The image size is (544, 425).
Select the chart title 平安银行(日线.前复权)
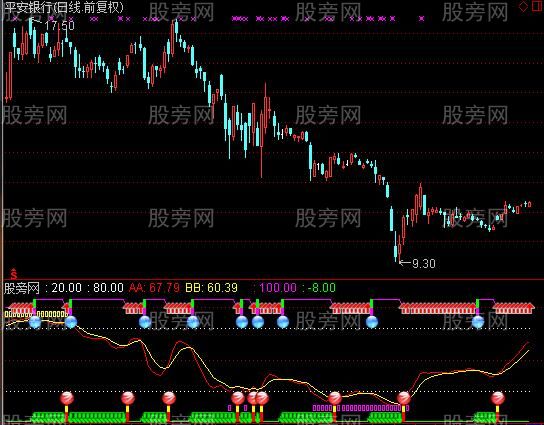65,7
